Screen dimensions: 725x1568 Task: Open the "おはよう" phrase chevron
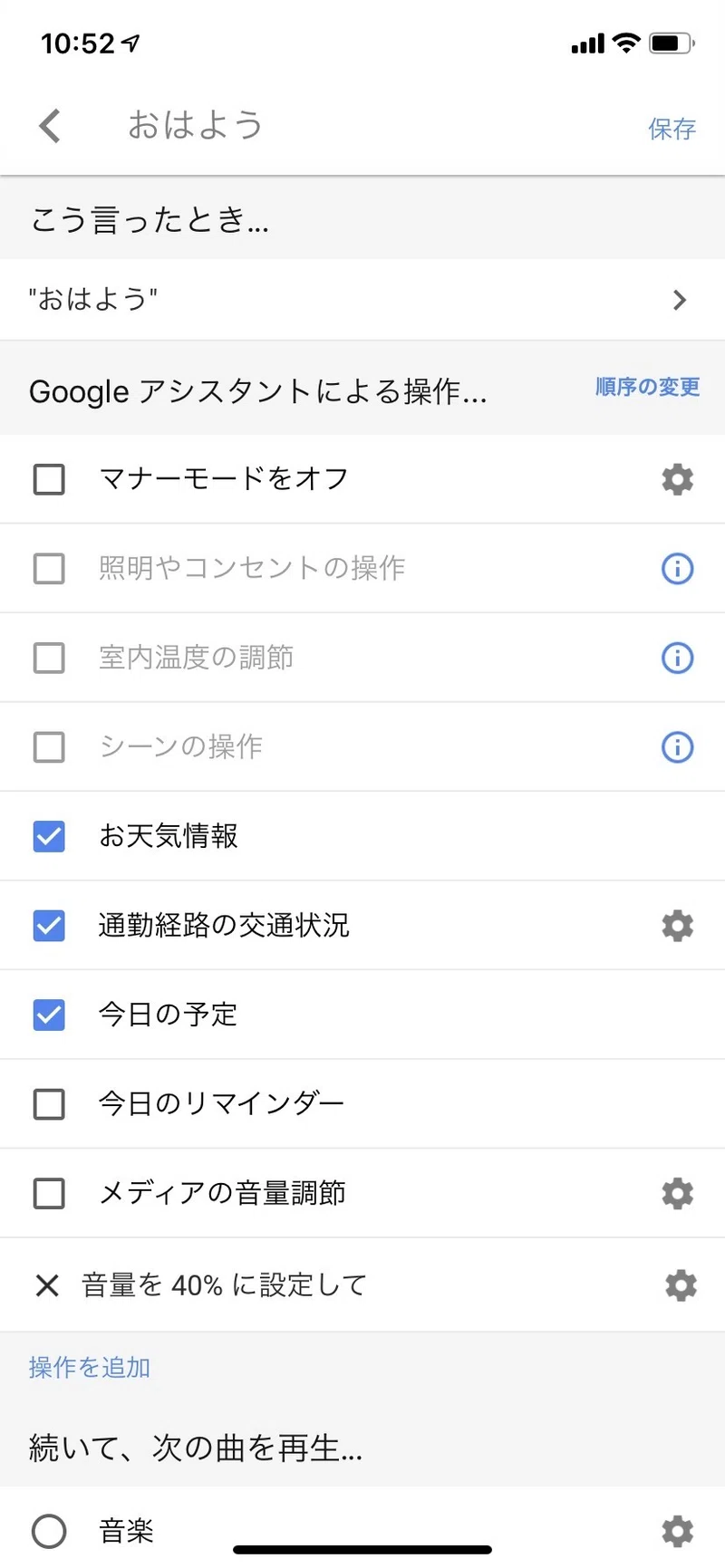680,300
